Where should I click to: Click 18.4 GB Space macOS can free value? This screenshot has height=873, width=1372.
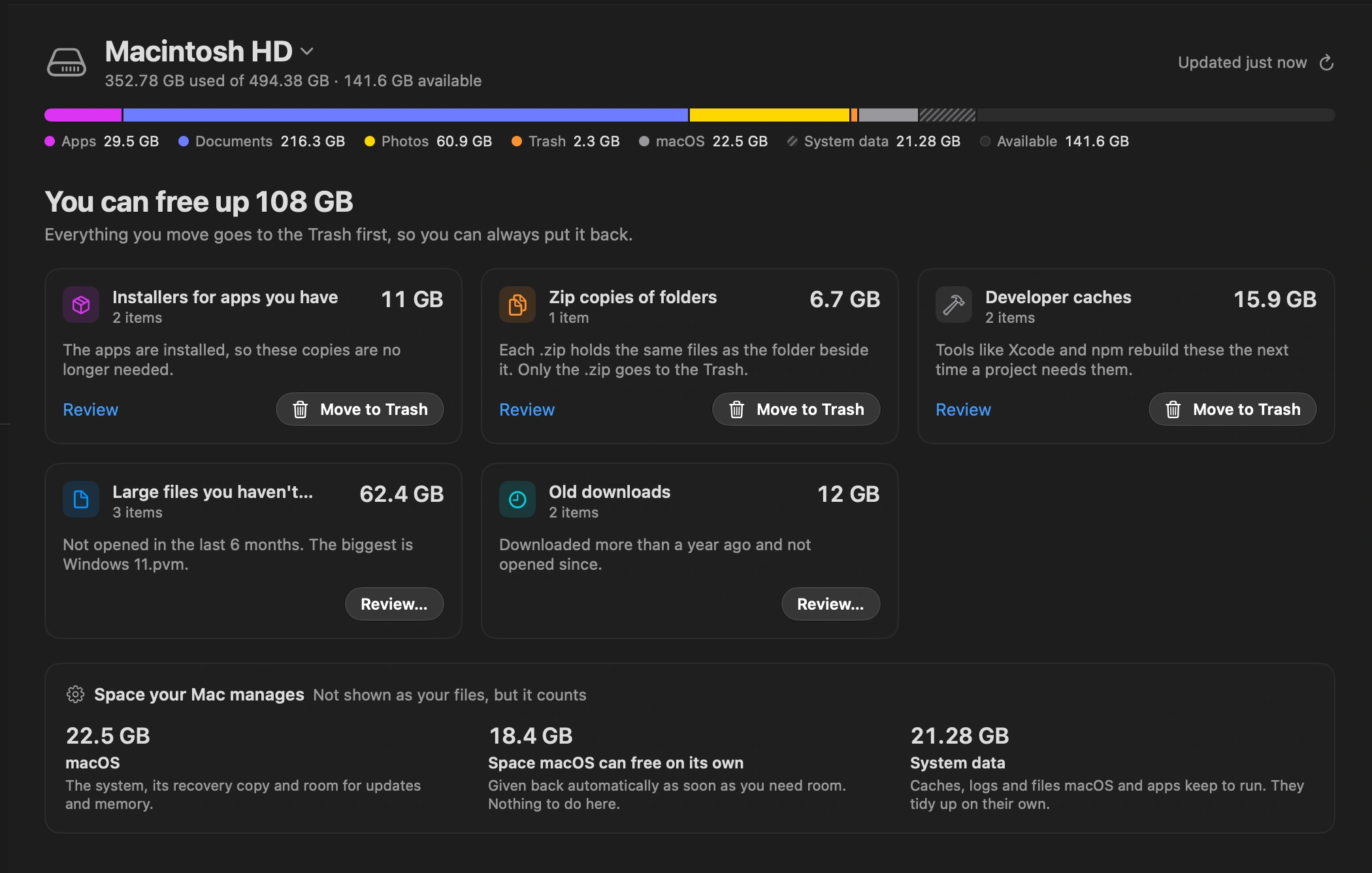pyautogui.click(x=531, y=736)
